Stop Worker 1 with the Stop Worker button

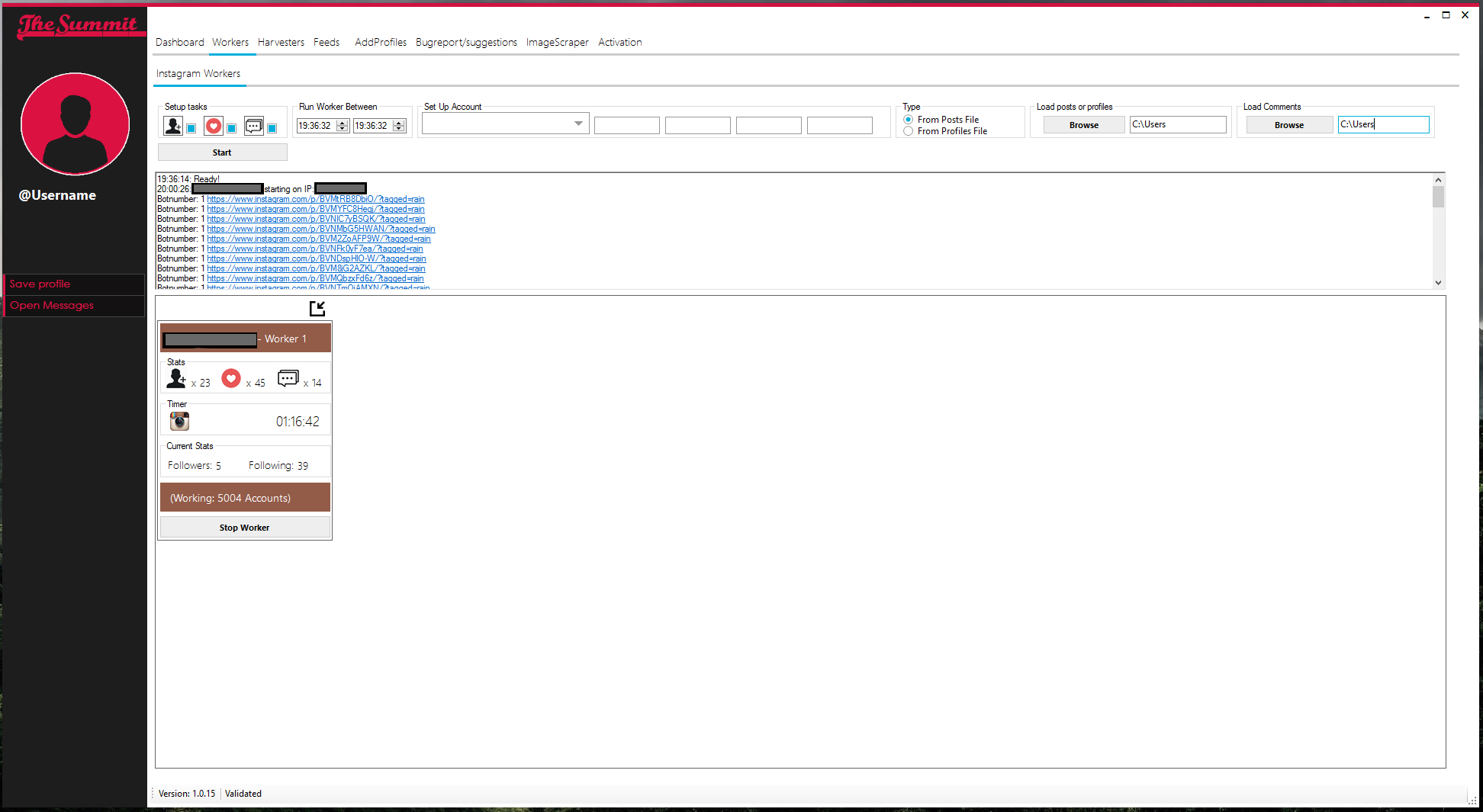point(245,528)
